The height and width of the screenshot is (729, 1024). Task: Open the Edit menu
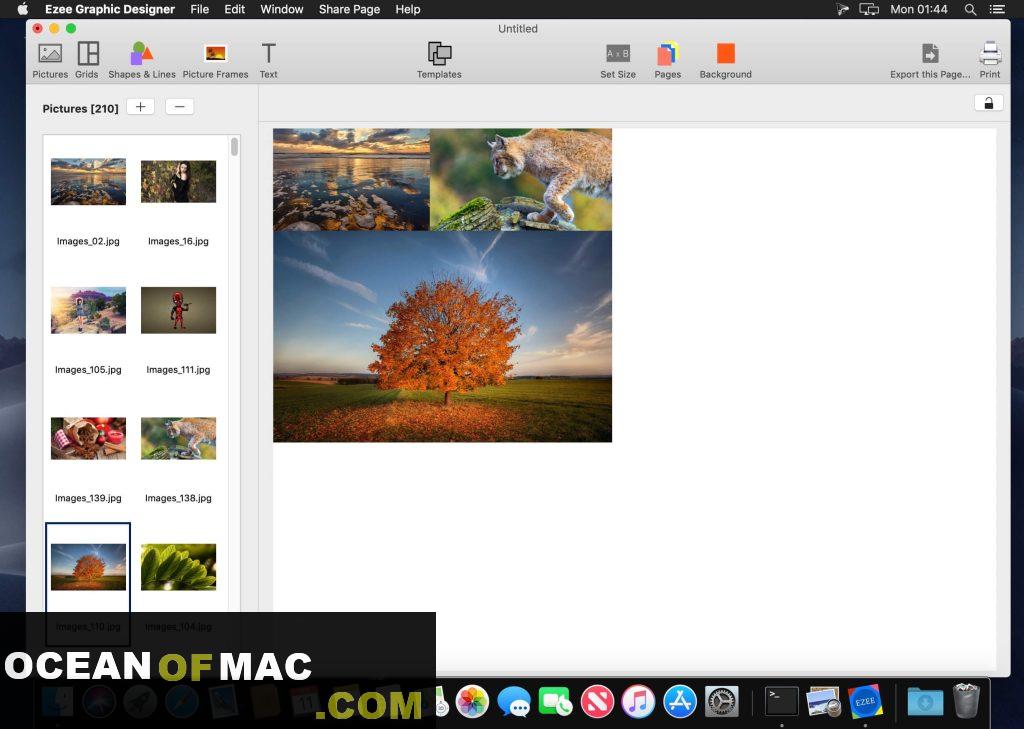click(x=234, y=9)
